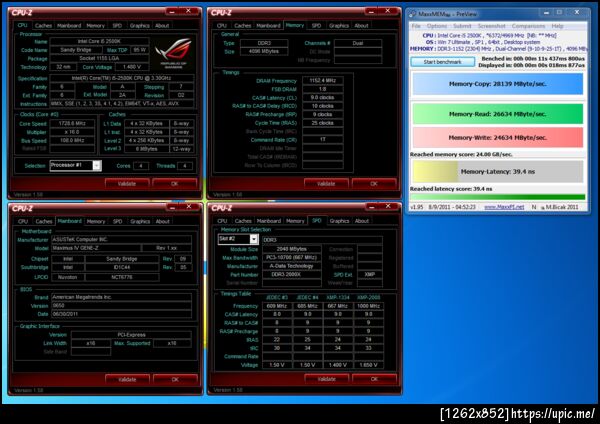Select the part number DDR3 2000X field
This screenshot has height=424, width=600.
[x=292, y=274]
